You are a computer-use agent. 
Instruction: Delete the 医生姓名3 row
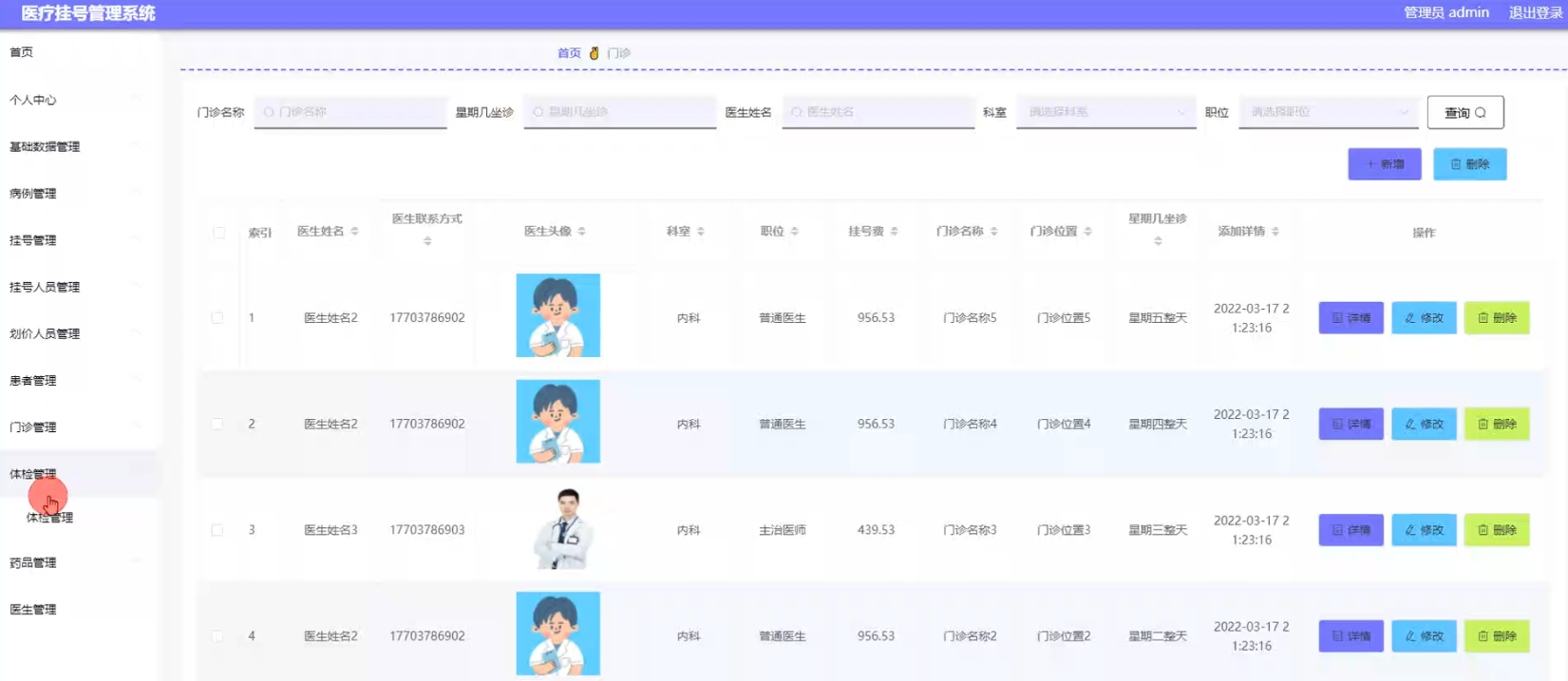[1497, 530]
